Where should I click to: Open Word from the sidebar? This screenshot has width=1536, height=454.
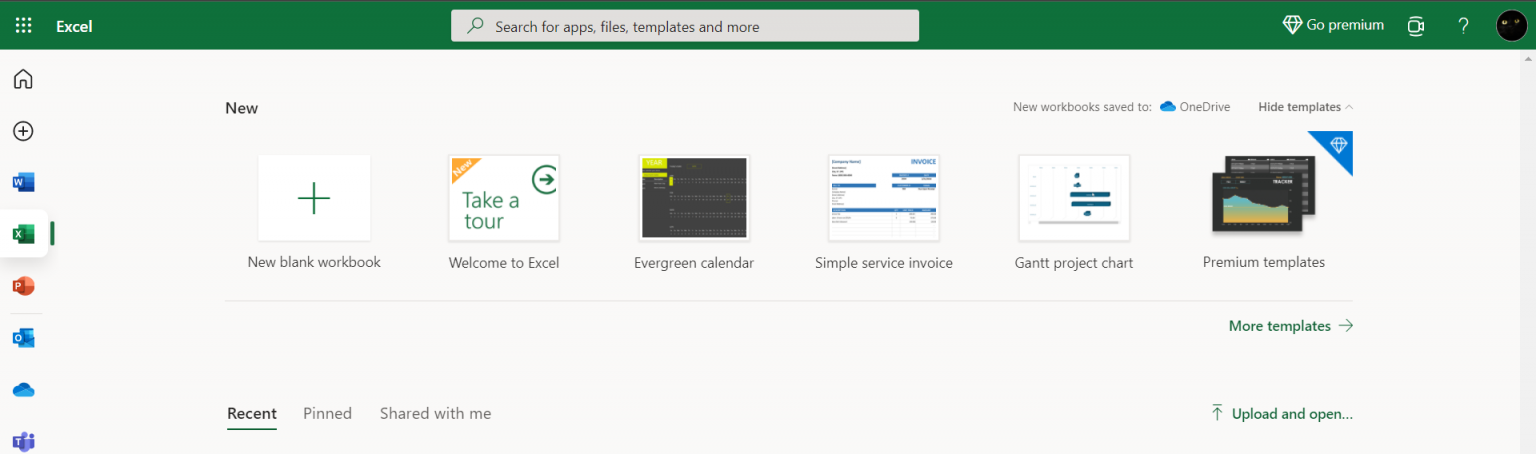click(x=23, y=183)
